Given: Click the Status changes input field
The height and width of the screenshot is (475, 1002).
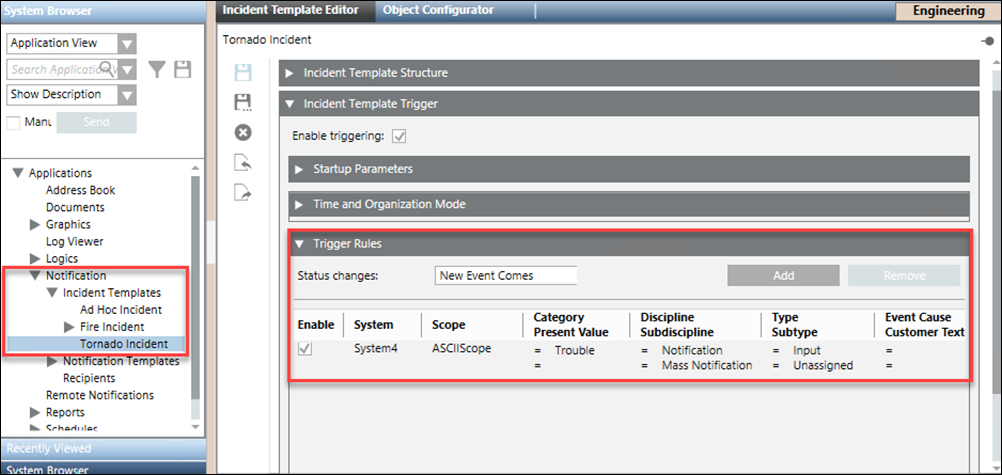Looking at the screenshot, I should coord(506,275).
